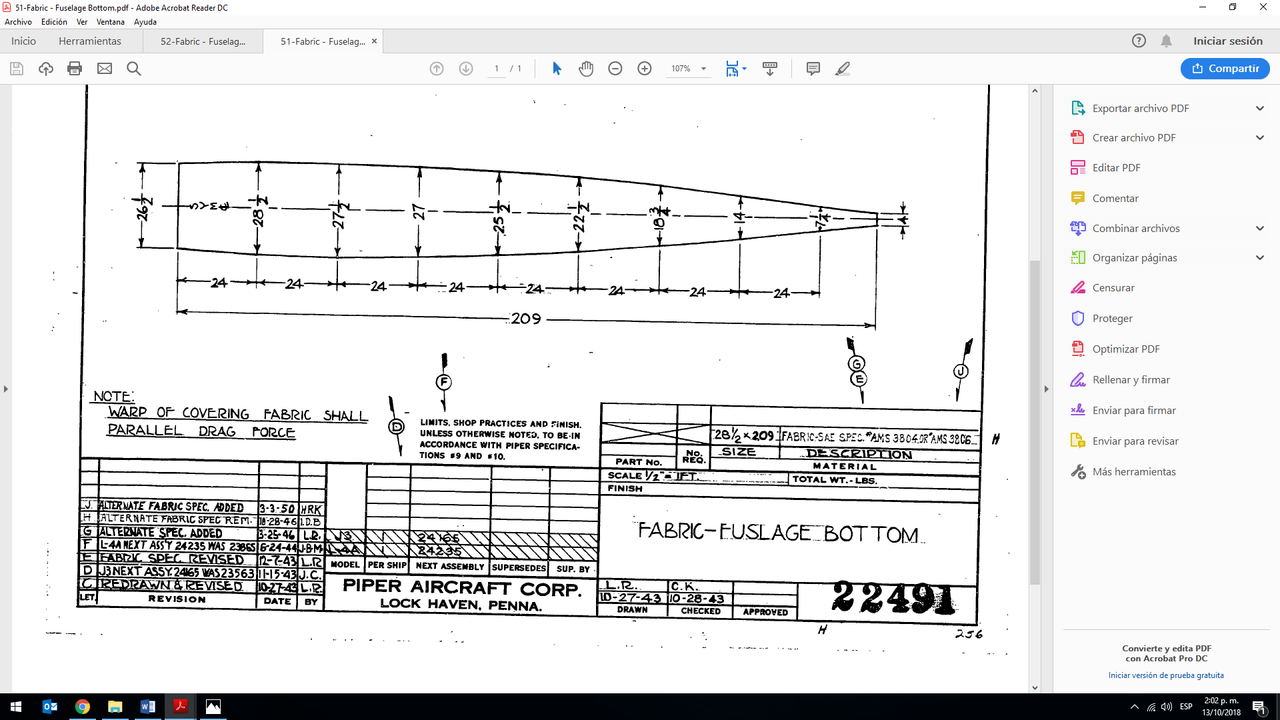Viewport: 1280px width, 720px height.
Task: Click the upload to cloud icon
Action: (45, 68)
